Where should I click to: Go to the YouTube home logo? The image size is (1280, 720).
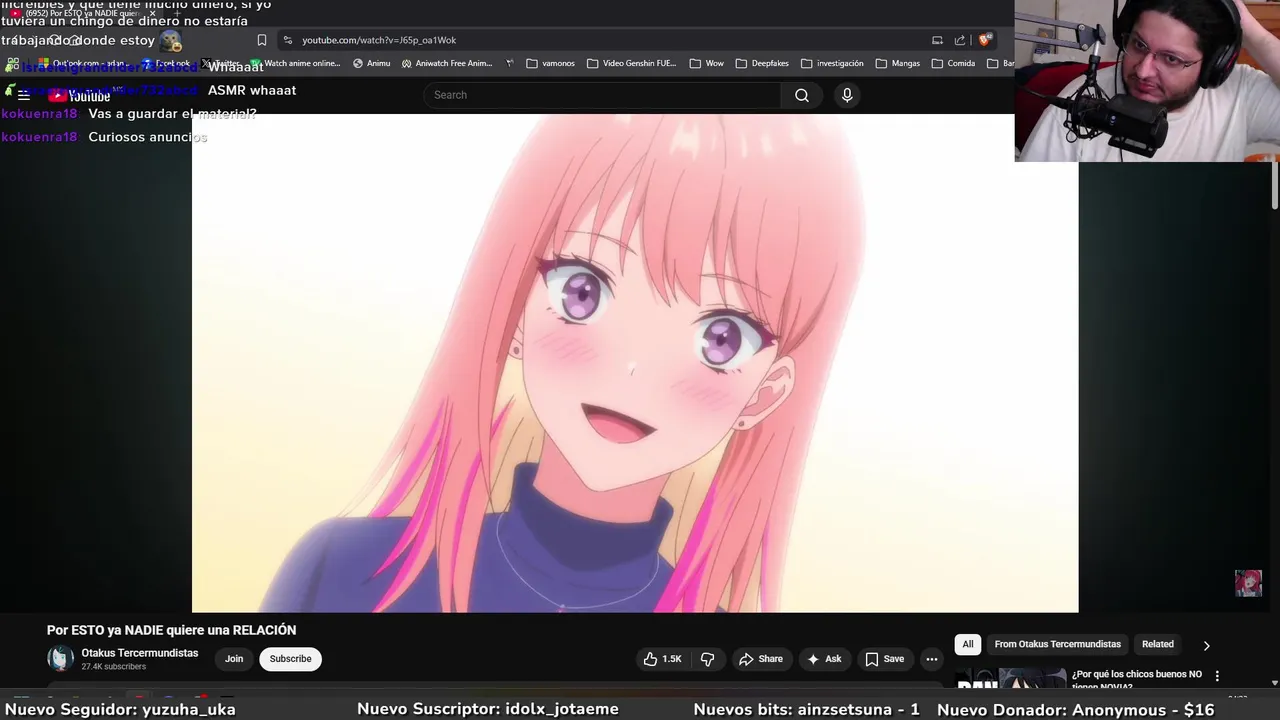click(79, 96)
